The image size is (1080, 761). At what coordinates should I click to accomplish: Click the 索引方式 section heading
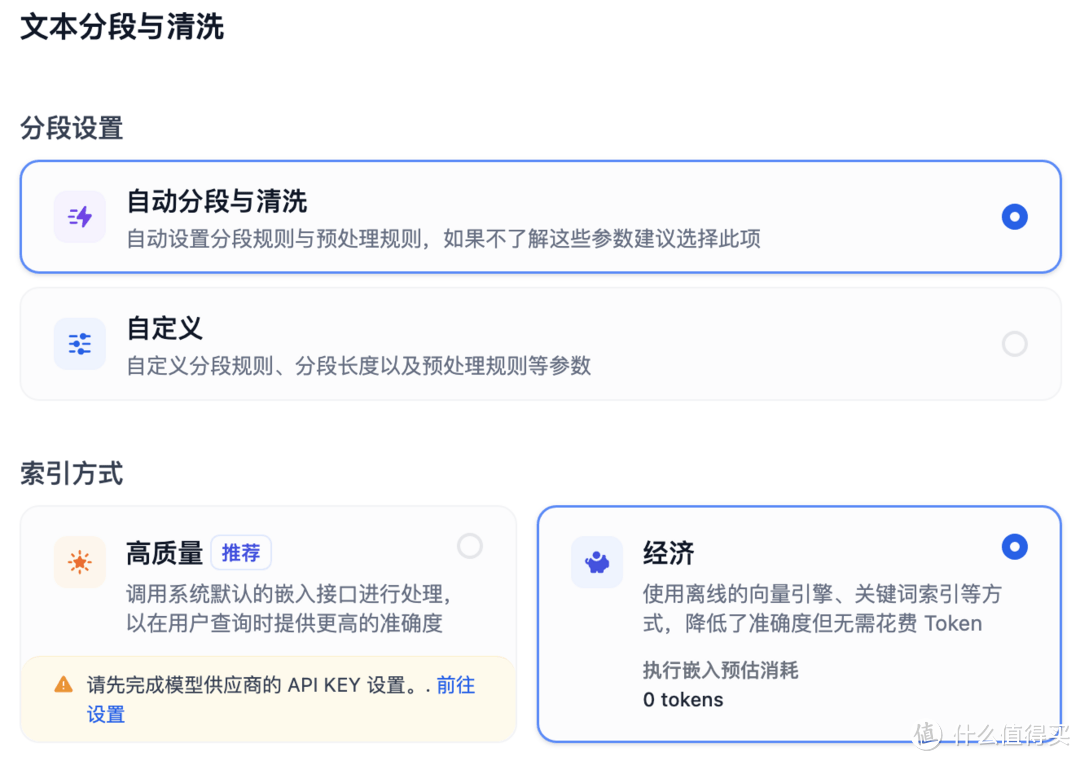click(x=69, y=473)
